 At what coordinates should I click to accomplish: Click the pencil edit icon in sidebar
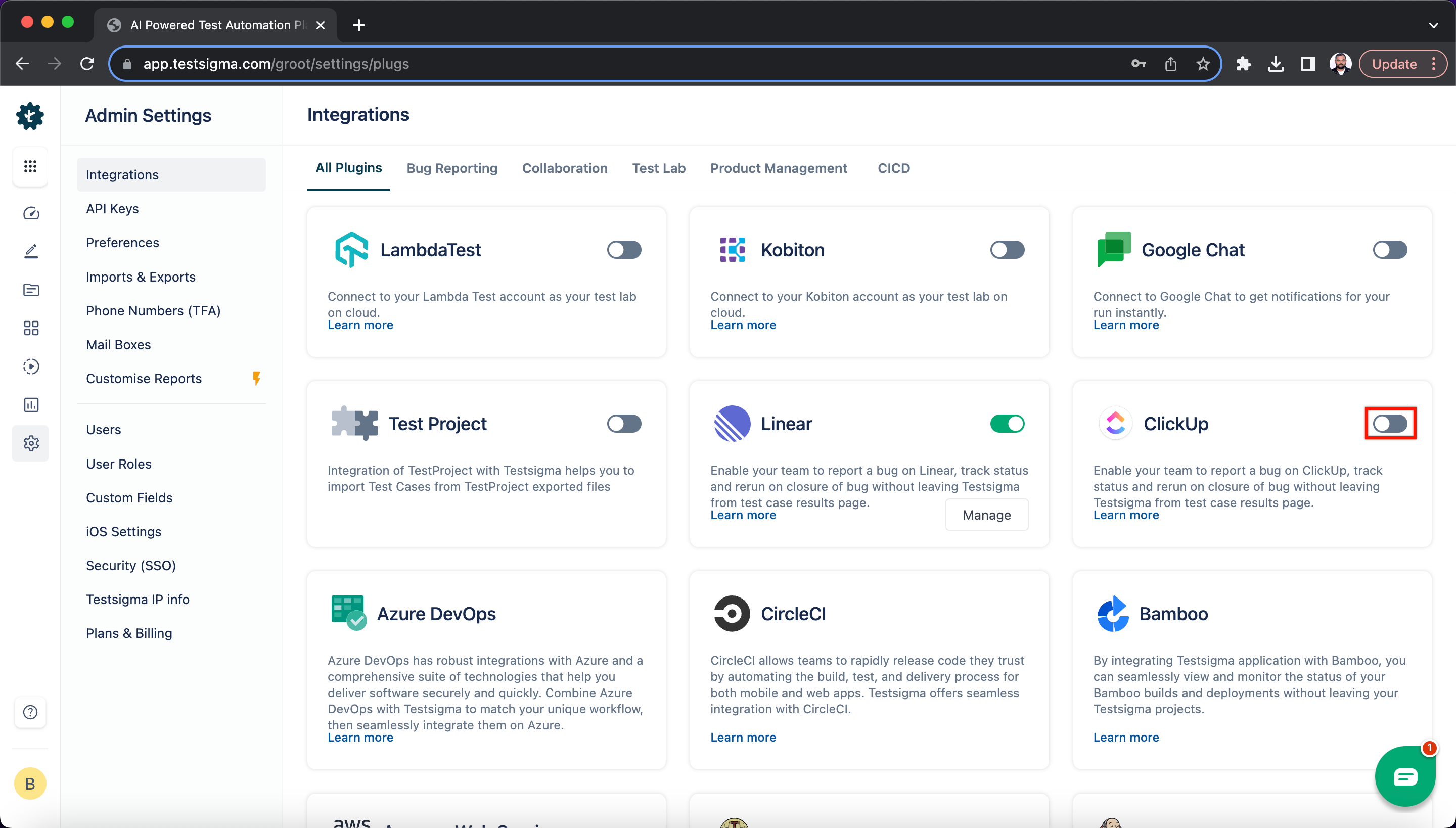coord(31,251)
